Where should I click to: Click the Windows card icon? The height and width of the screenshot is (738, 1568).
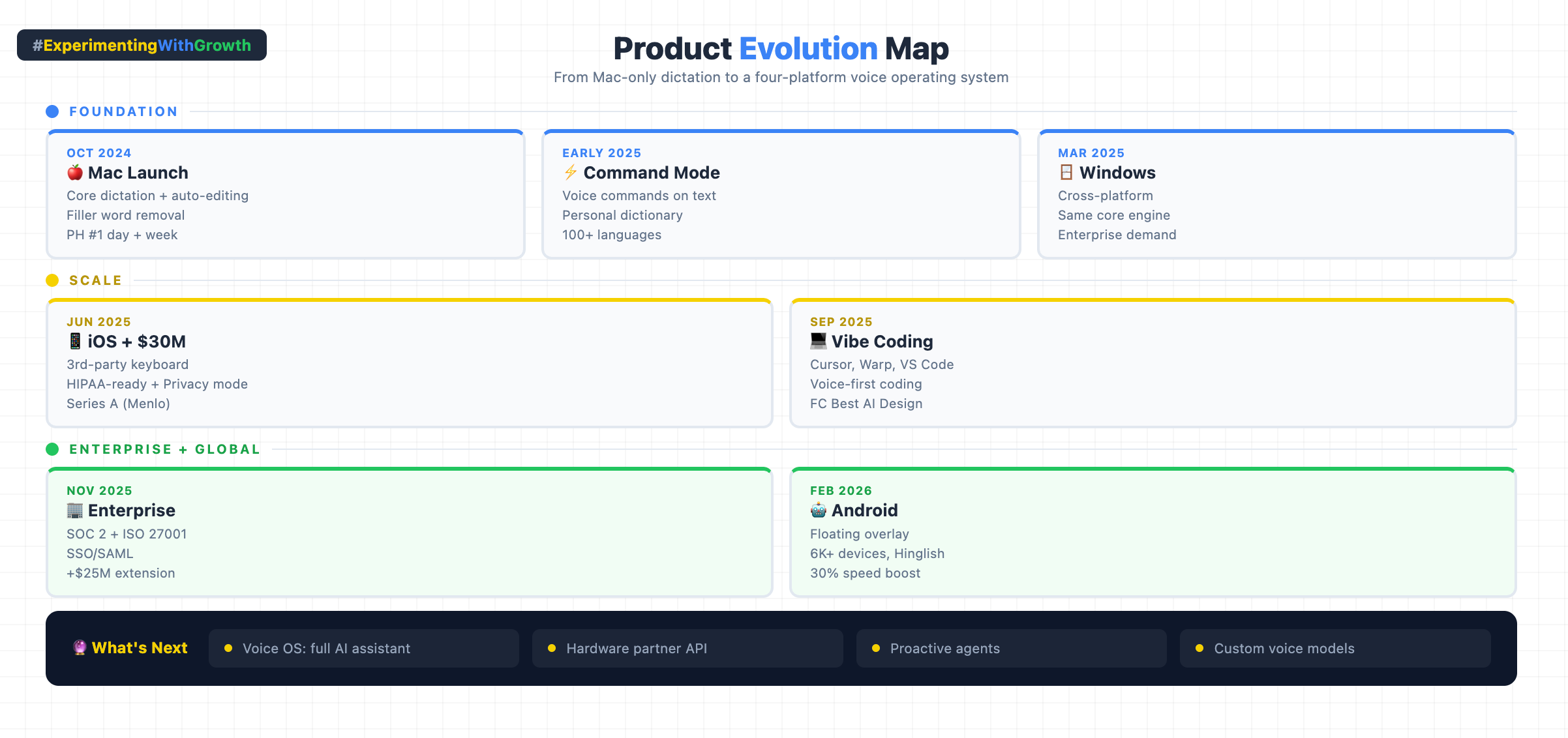1066,173
